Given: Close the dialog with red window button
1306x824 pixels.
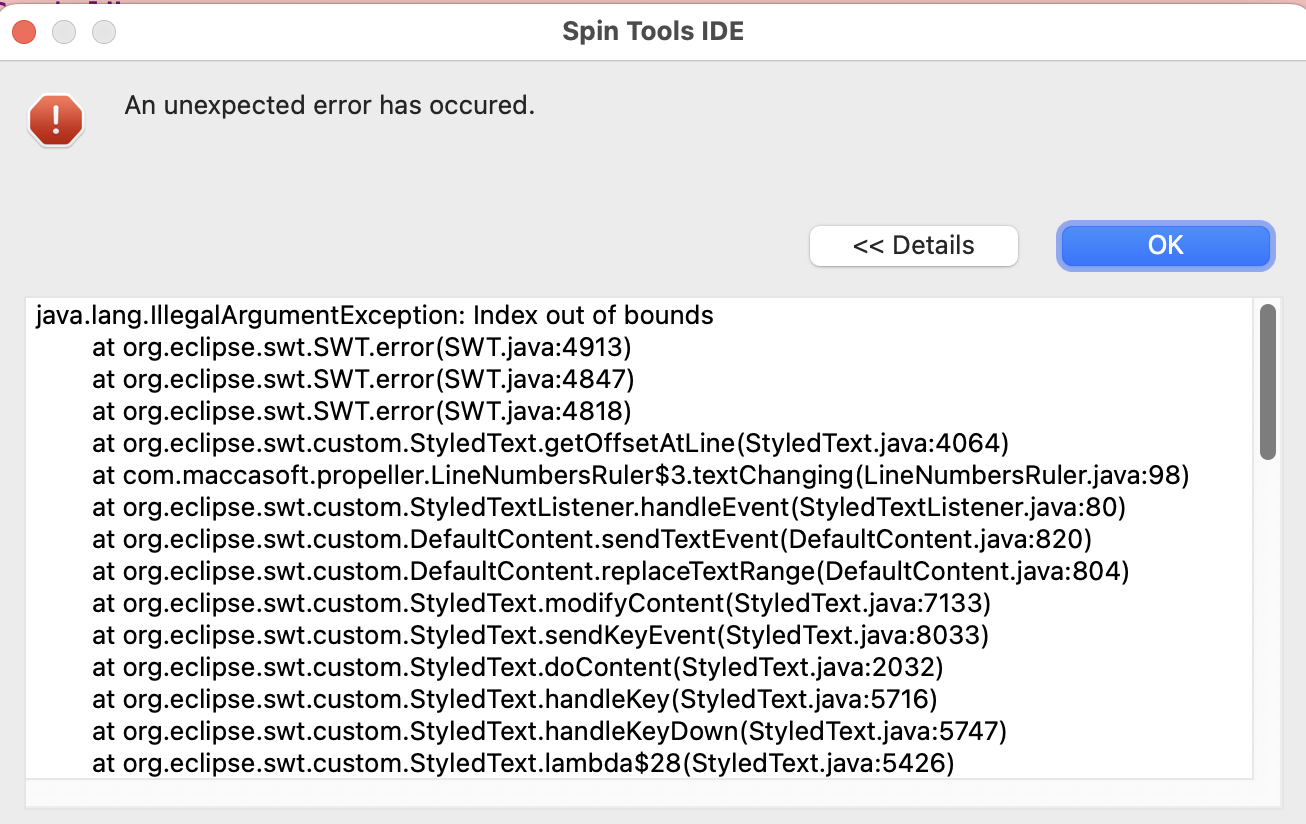Looking at the screenshot, I should coord(24,31).
